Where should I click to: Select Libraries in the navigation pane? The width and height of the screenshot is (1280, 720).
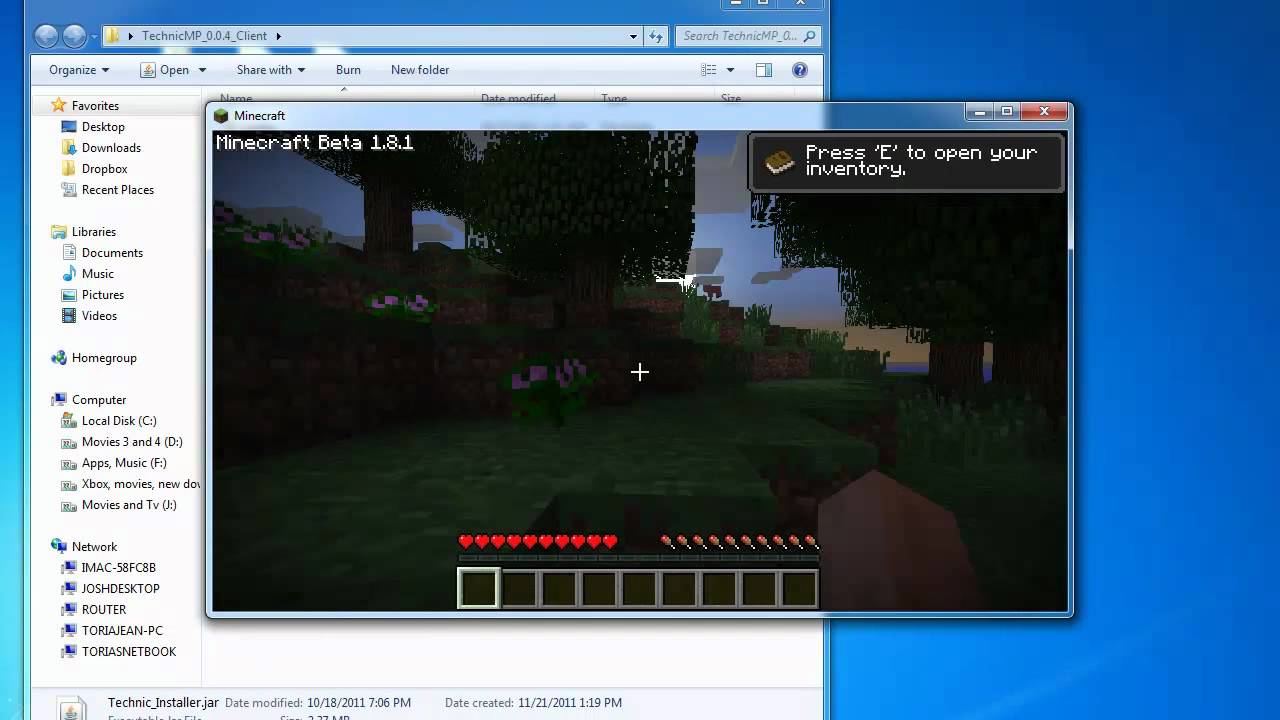tap(94, 232)
